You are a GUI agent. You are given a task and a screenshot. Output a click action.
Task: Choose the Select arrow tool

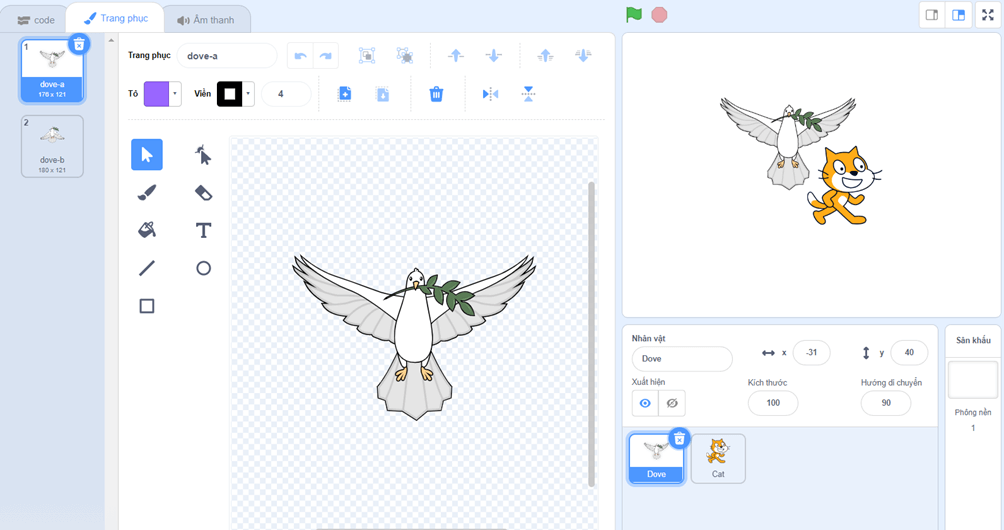tap(147, 154)
